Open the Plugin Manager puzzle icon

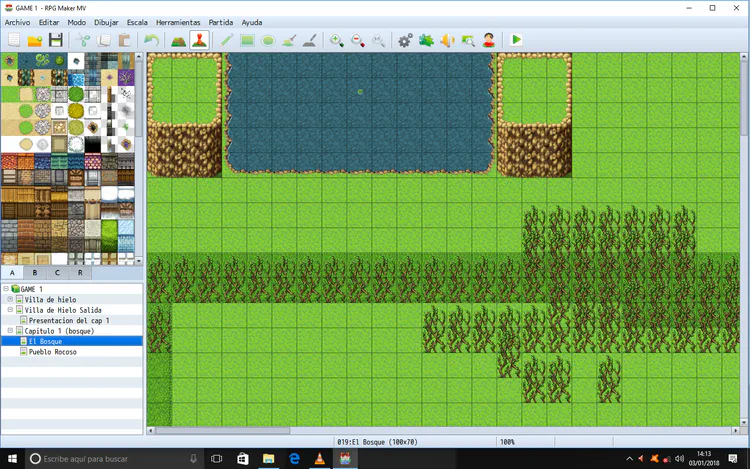(x=426, y=40)
